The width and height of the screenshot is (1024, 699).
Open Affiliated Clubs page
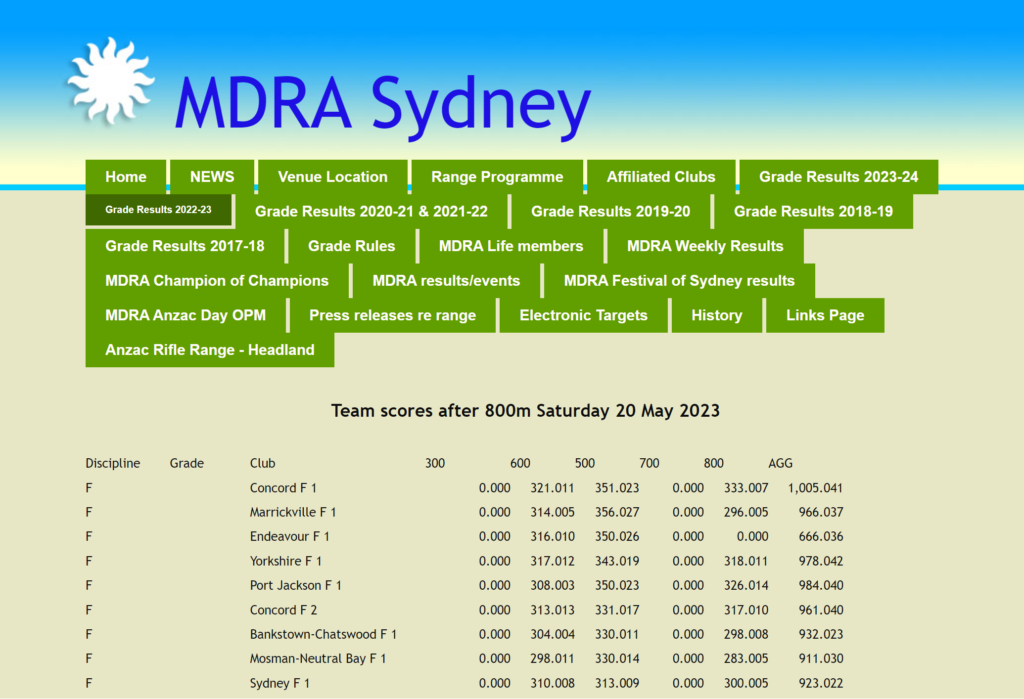point(661,177)
